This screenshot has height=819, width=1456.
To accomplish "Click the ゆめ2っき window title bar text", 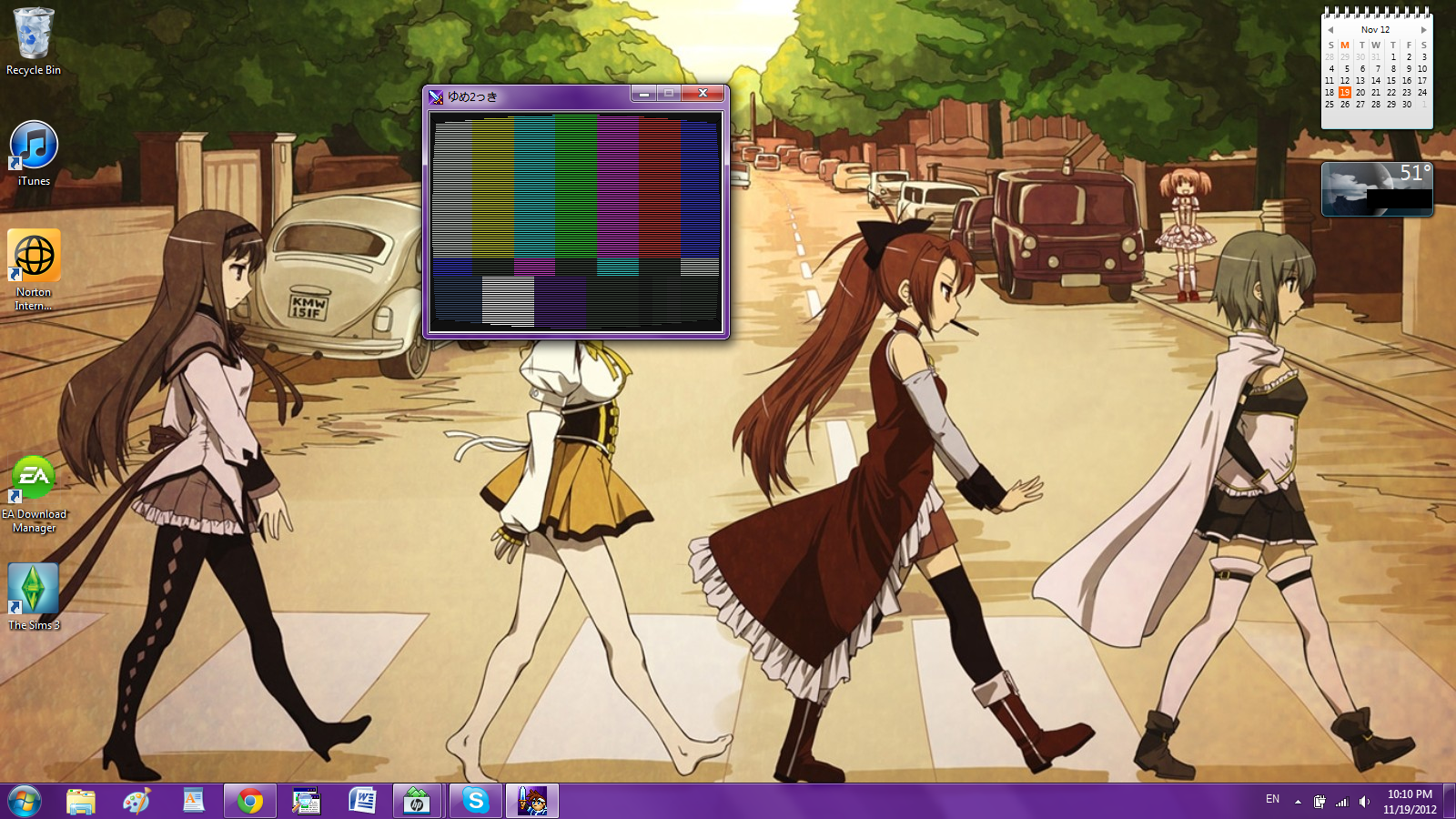I will pos(472,96).
